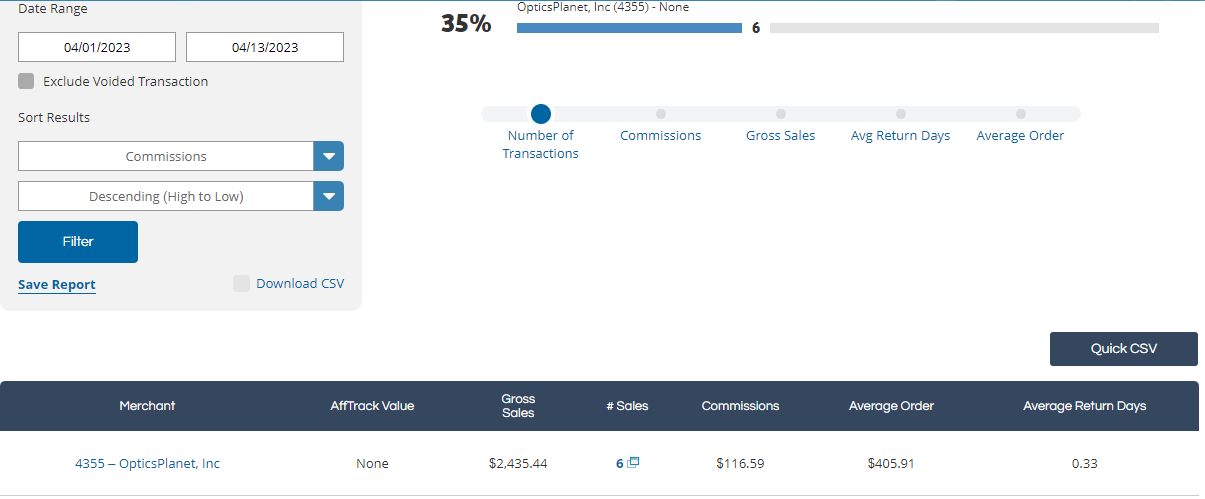Image resolution: width=1205 pixels, height=499 pixels.
Task: Click the start date field 04/01/2023
Action: 97,47
